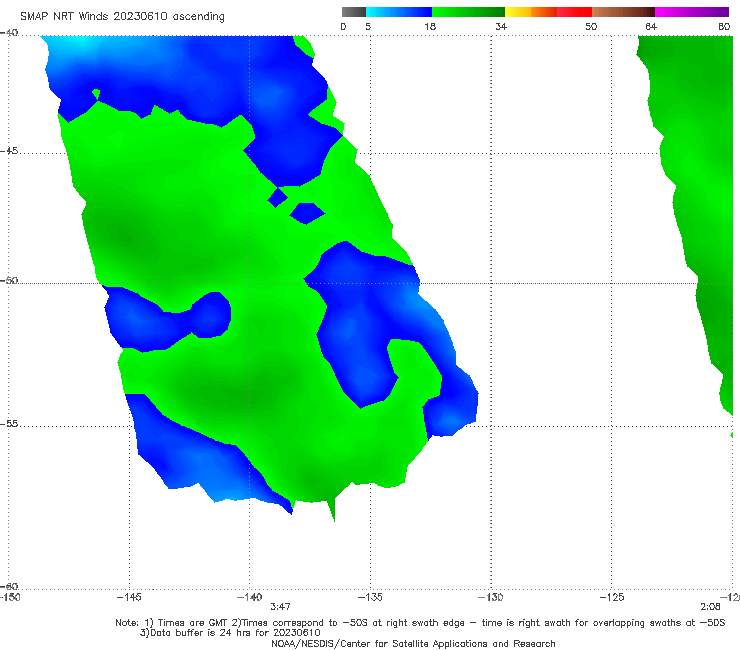The height and width of the screenshot is (650, 740).
Task: Click the magenta 64-80 segment of the color bar
Action: pyautogui.click(x=692, y=12)
